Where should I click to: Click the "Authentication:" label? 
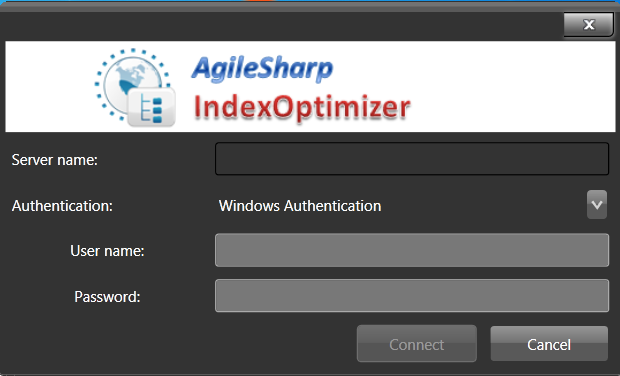(x=62, y=206)
